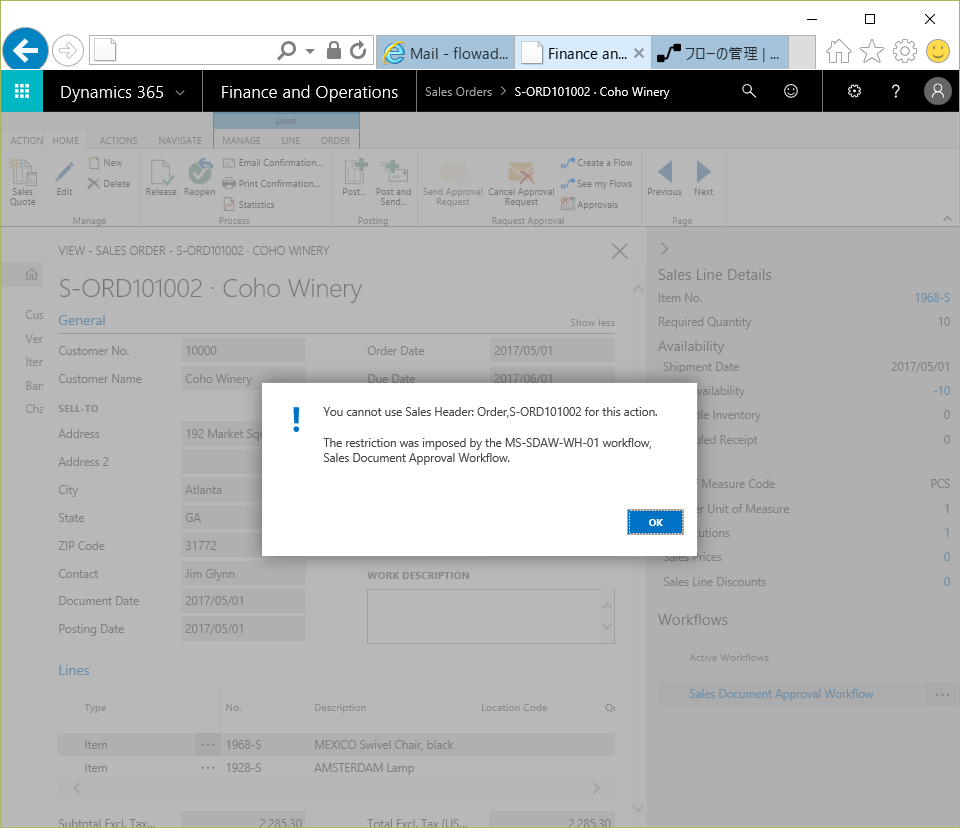The image size is (960, 828).
Task: Open more options for workflow row
Action: tap(942, 694)
